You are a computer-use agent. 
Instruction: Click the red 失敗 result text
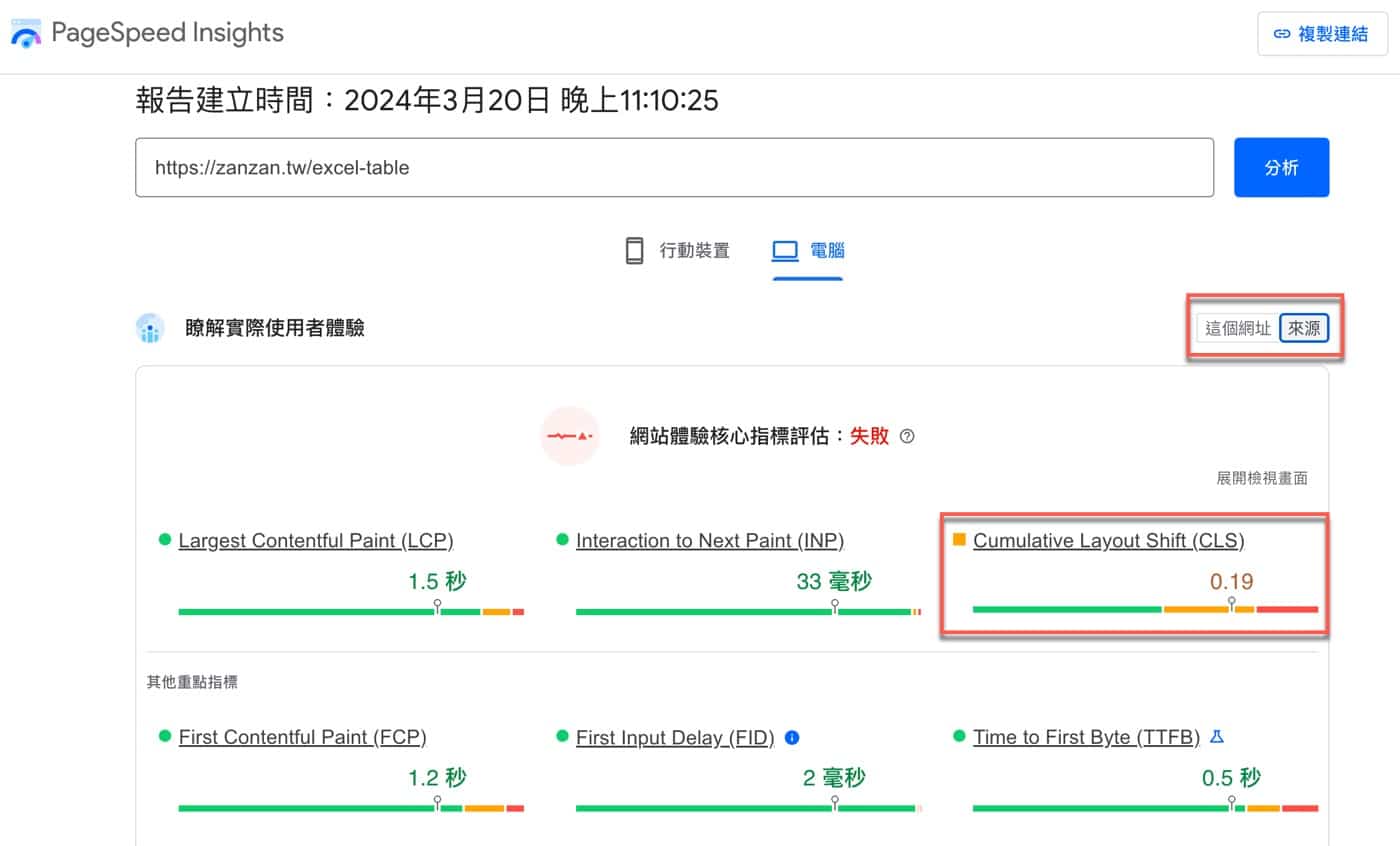click(x=870, y=436)
